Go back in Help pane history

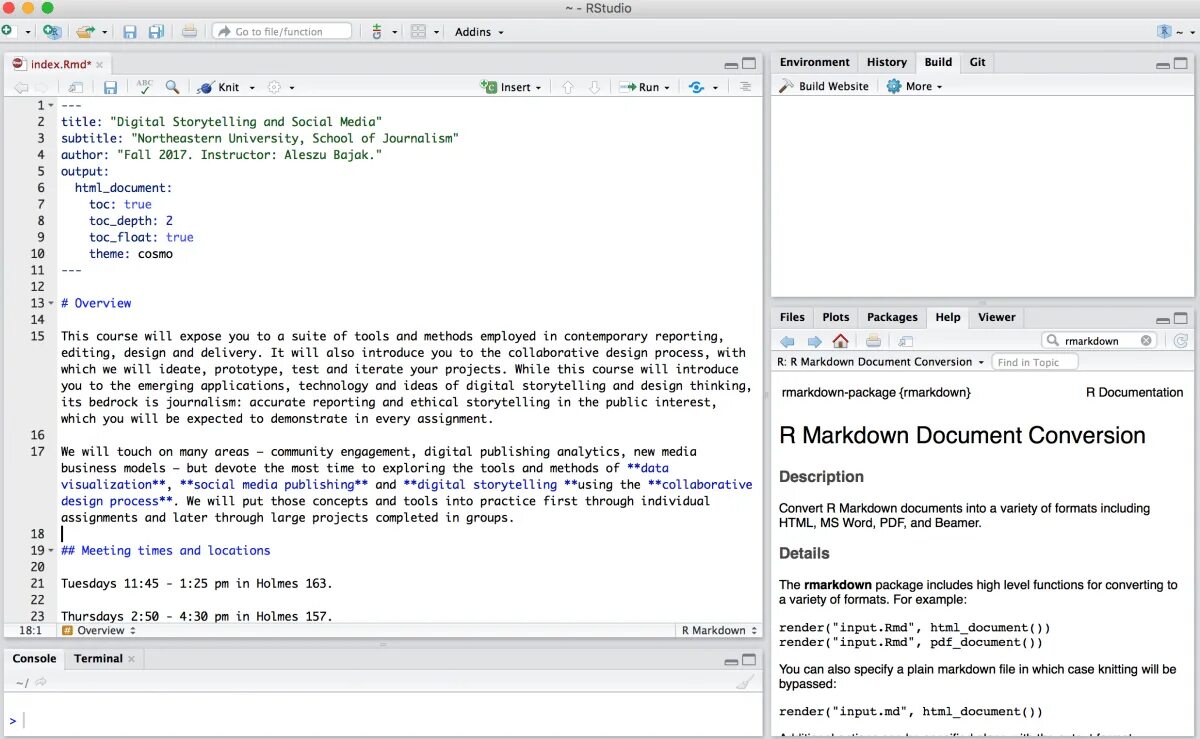tap(788, 341)
